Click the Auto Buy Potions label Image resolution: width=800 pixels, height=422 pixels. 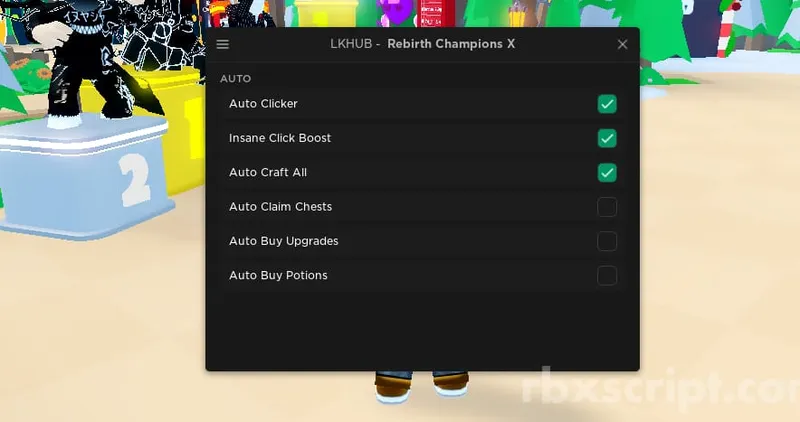(x=278, y=275)
